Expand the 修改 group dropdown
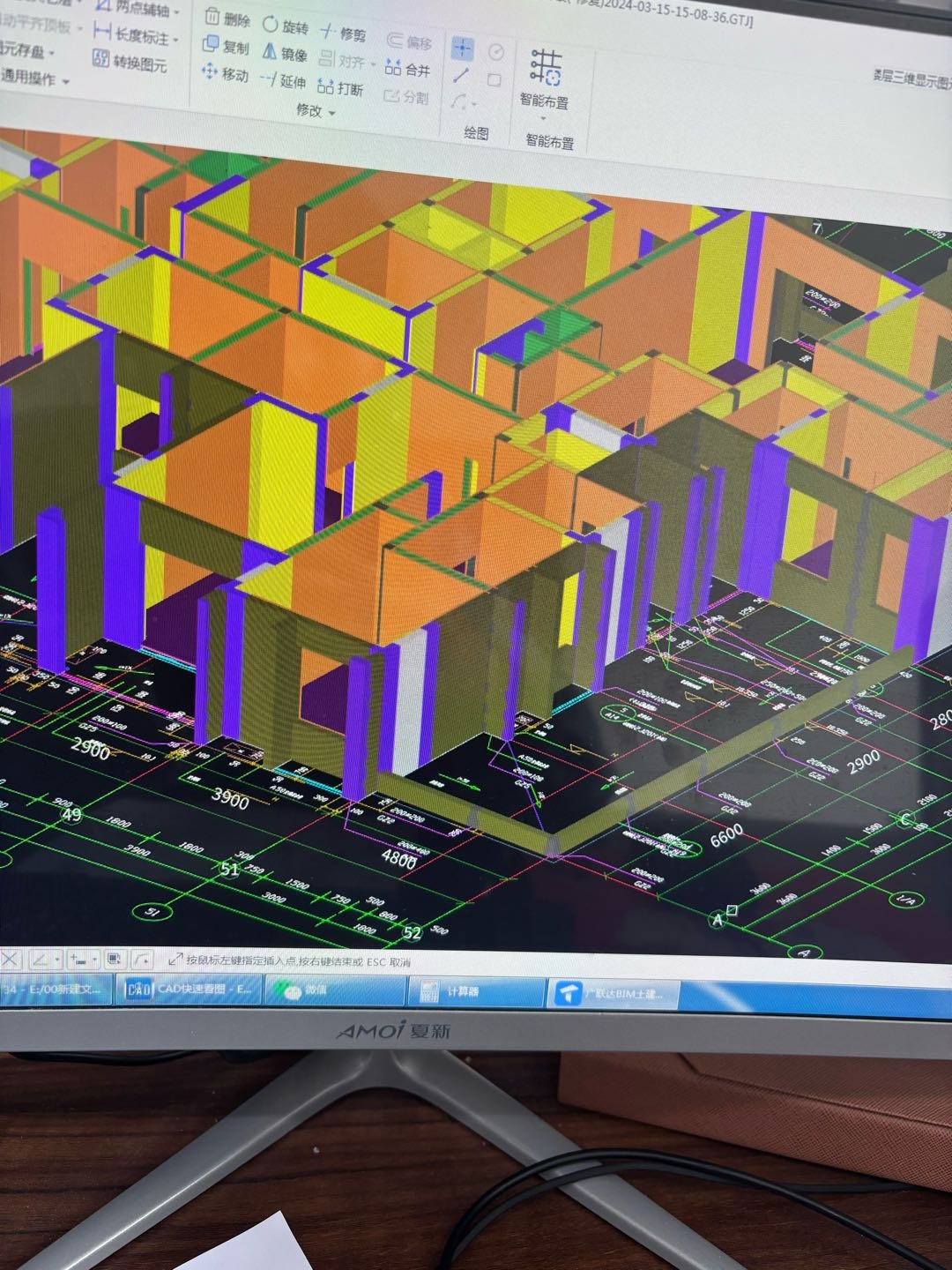Viewport: 952px width, 1270px height. point(332,113)
